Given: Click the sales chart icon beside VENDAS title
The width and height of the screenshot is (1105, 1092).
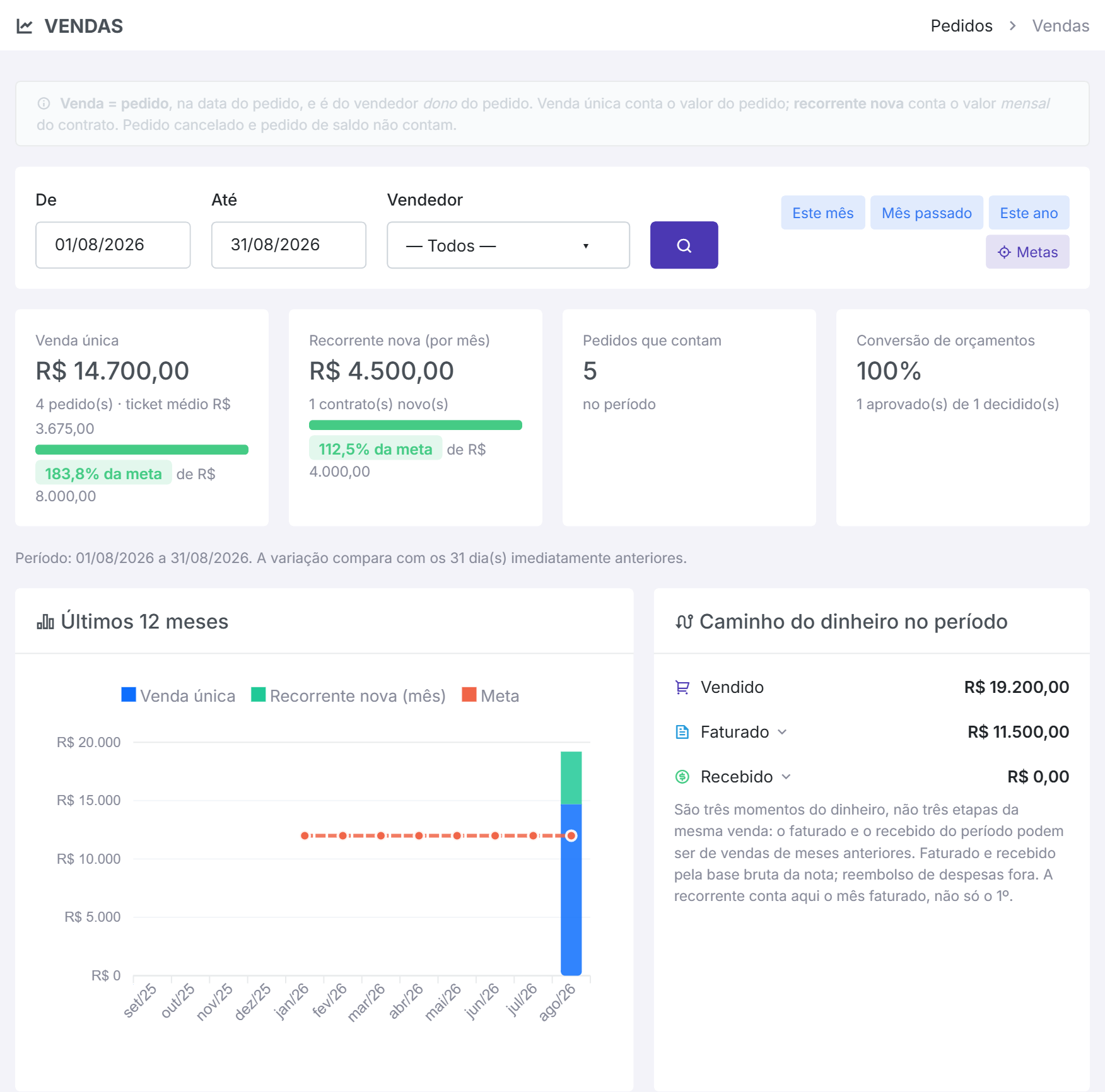Looking at the screenshot, I should [25, 26].
